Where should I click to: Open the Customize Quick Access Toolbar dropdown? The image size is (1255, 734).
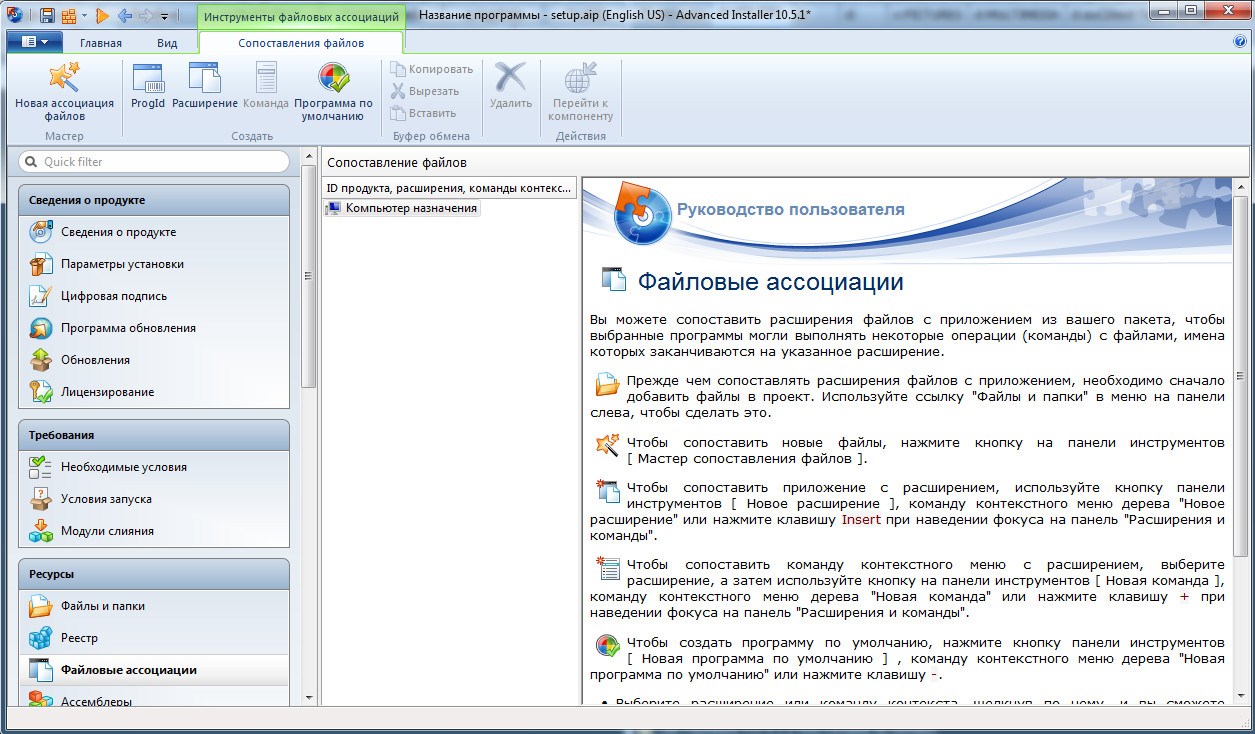164,16
